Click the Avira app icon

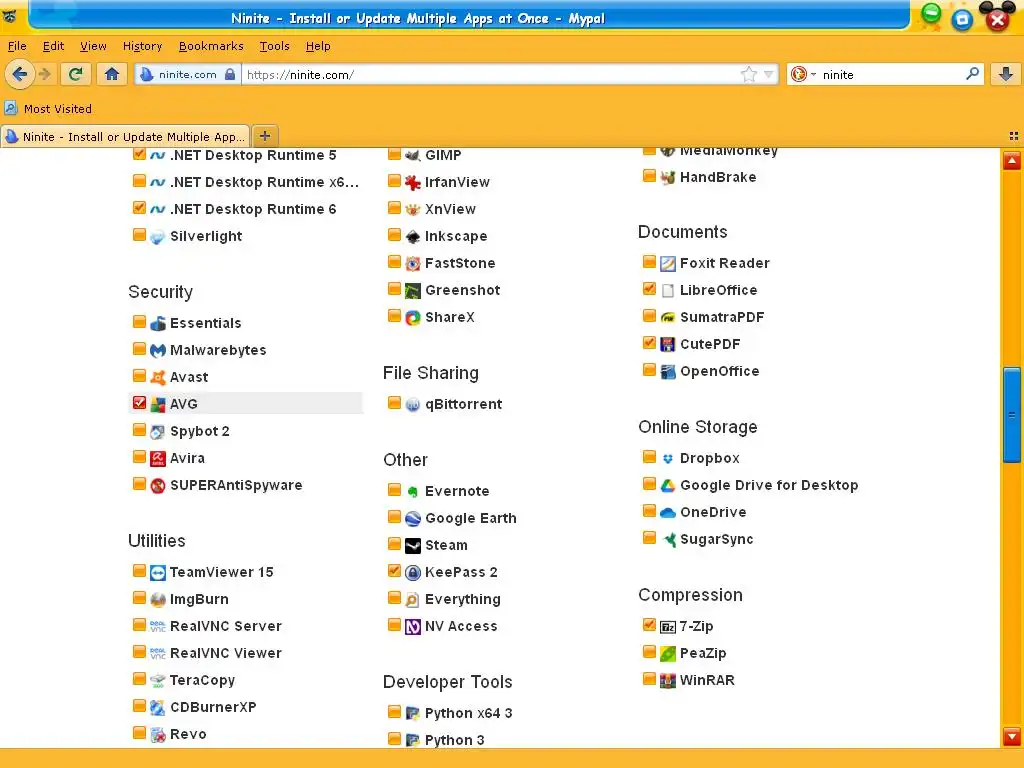pos(157,458)
